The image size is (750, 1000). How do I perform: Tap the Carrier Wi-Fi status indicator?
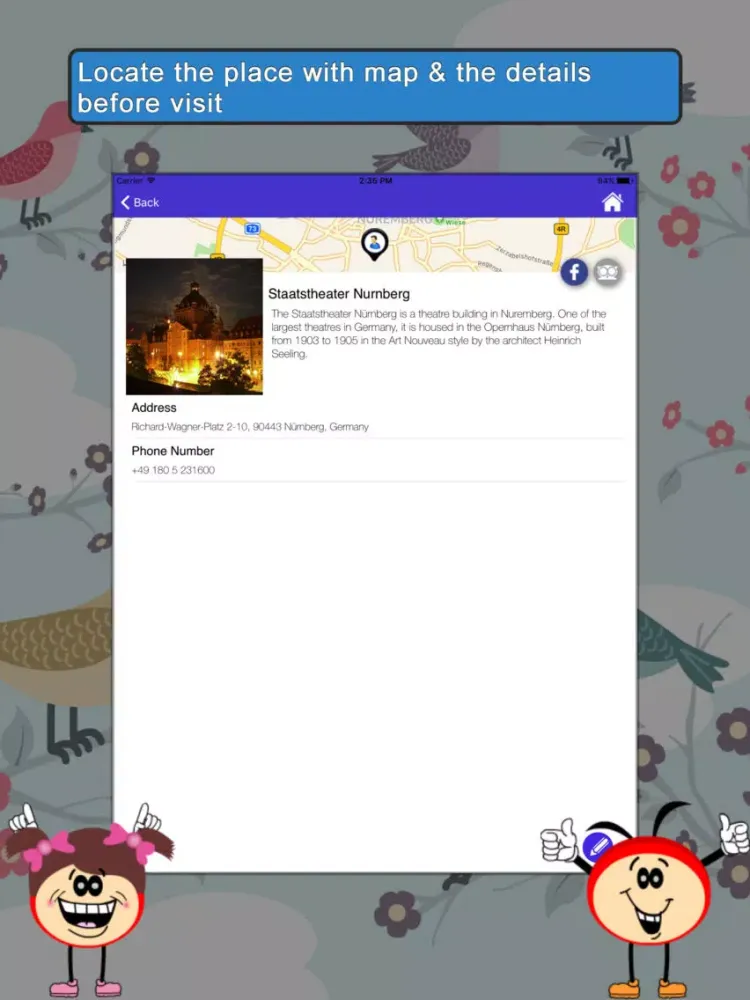tap(135, 181)
